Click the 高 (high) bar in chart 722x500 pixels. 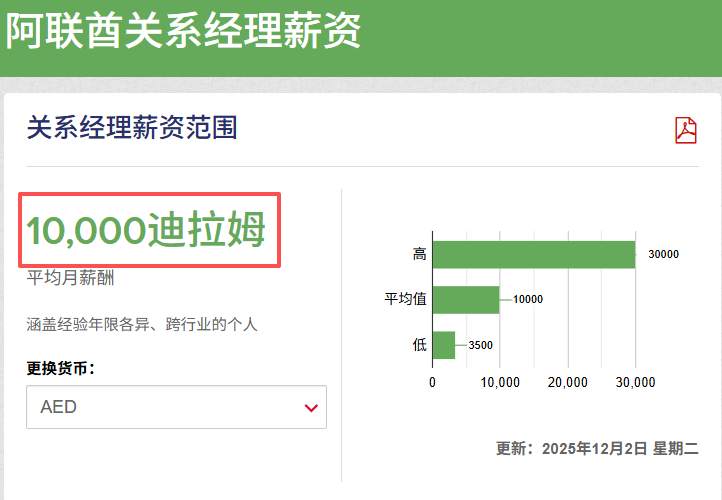pos(534,254)
